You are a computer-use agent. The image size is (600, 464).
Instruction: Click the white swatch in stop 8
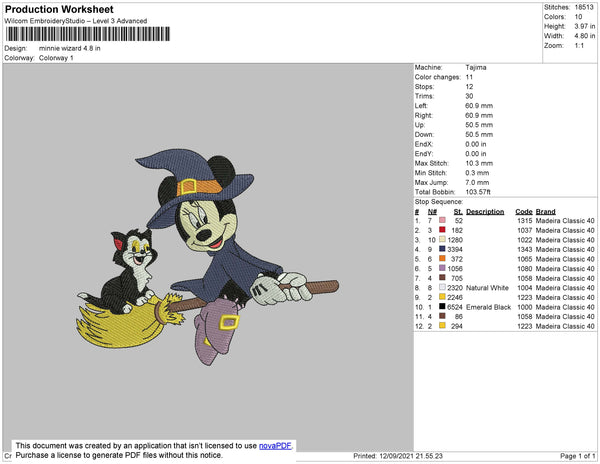(442, 287)
